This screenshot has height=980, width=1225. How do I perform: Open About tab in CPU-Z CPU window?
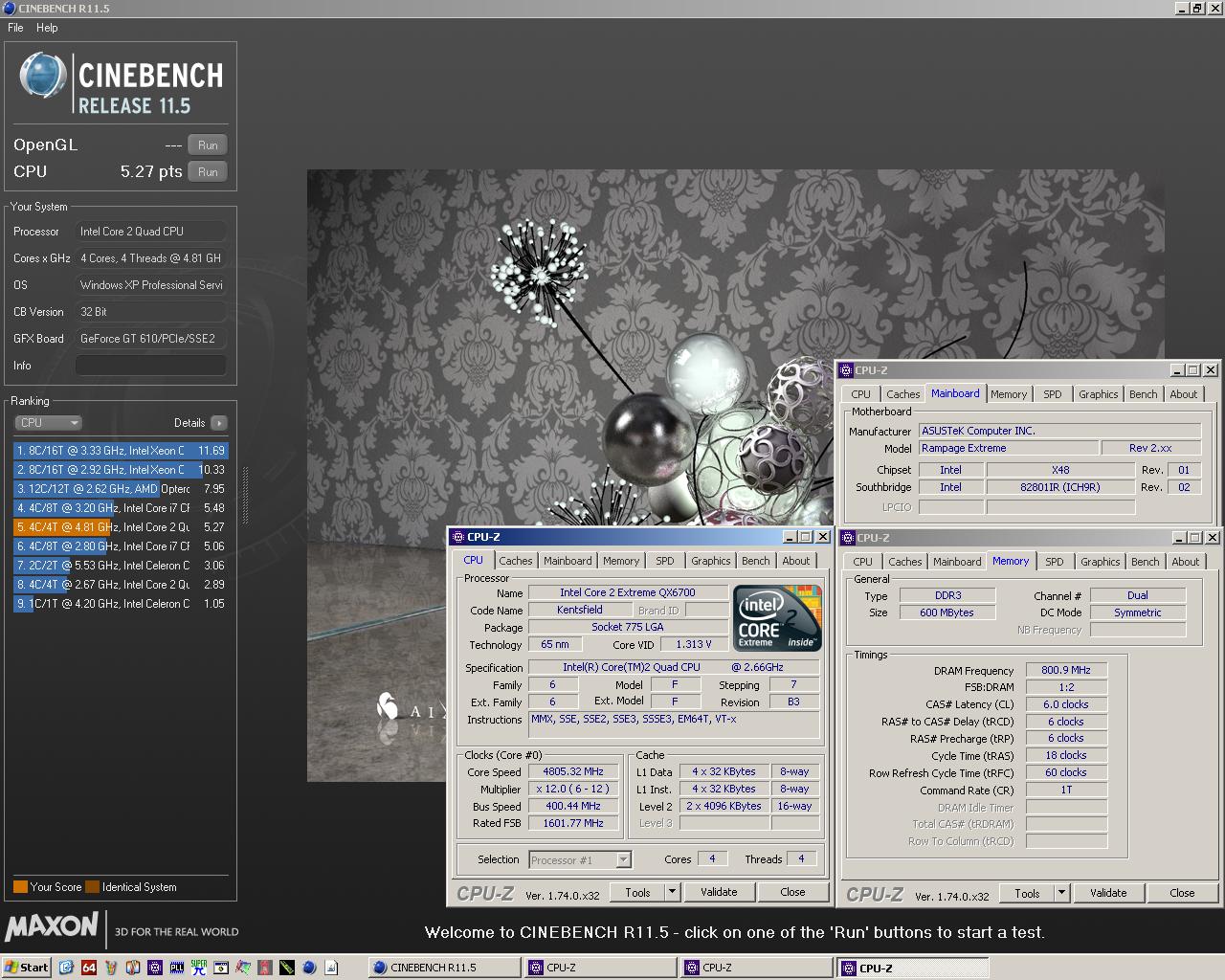click(796, 562)
